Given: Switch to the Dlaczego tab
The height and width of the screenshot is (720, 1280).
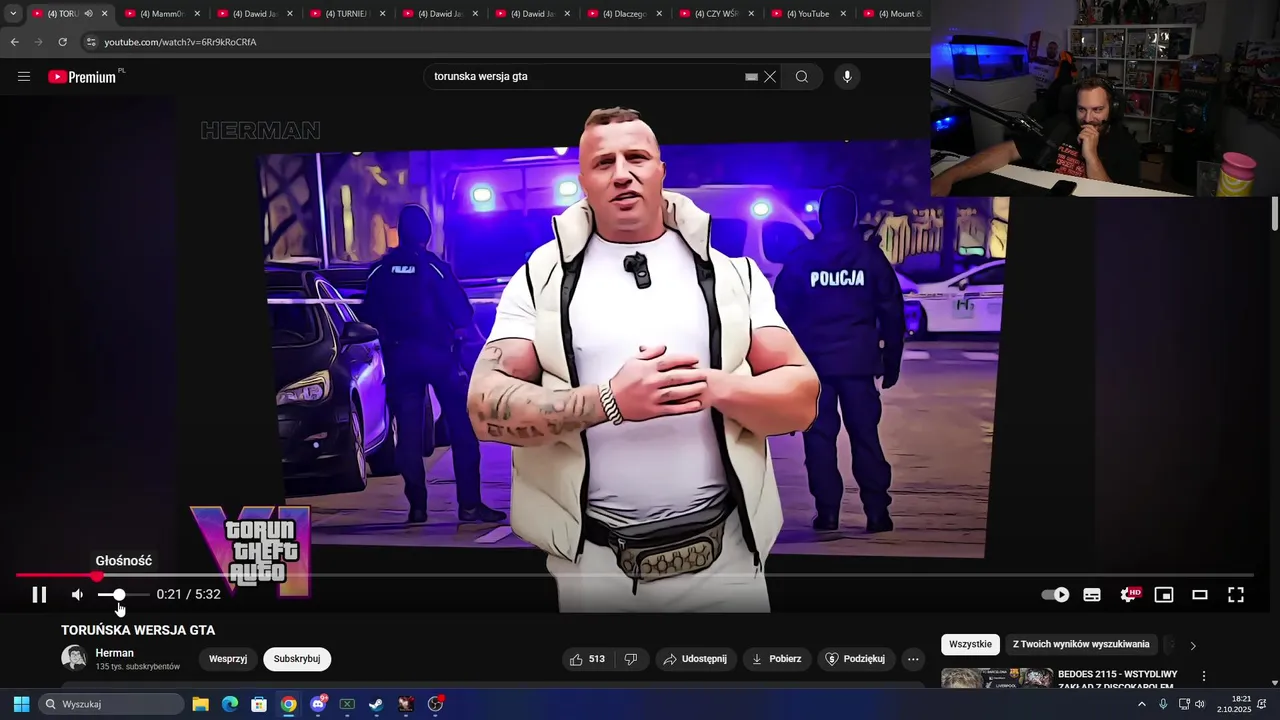Looking at the screenshot, I should tap(622, 14).
